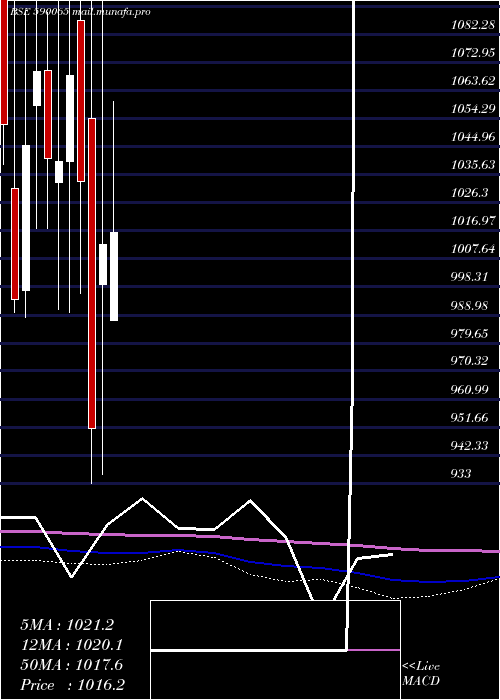Click the 1072.95 price axis label
This screenshot has height=700, width=500.
click(473, 53)
